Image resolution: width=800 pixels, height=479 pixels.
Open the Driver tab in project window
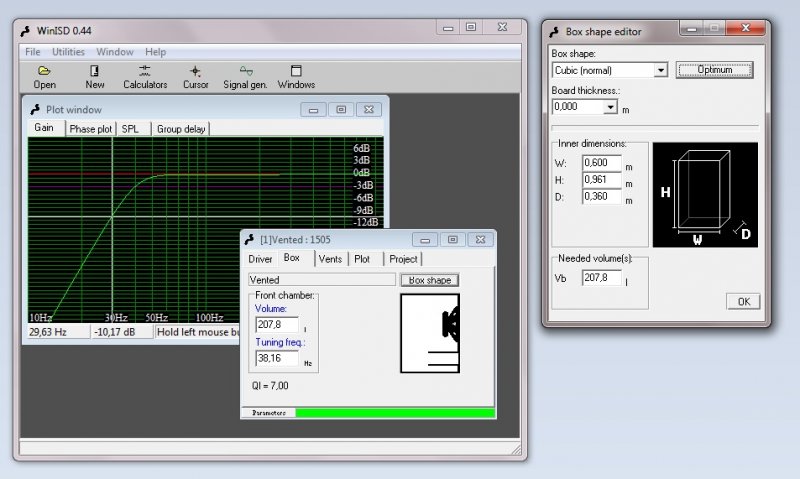tap(260, 259)
